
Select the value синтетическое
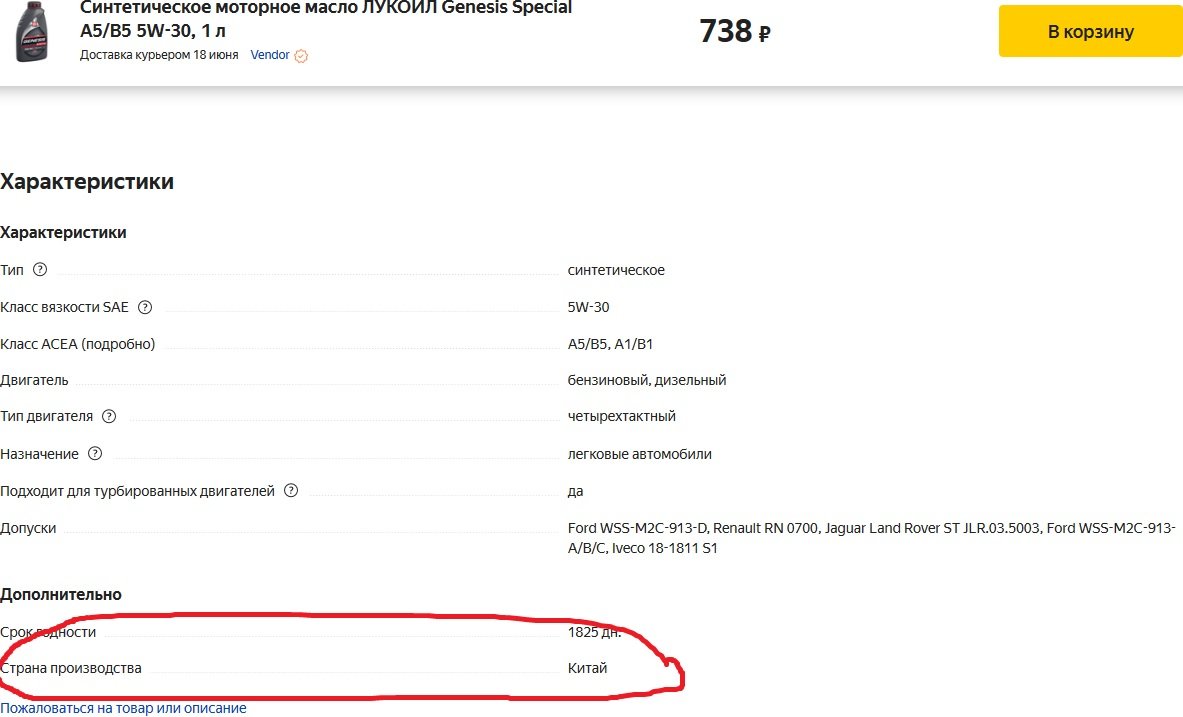point(616,270)
